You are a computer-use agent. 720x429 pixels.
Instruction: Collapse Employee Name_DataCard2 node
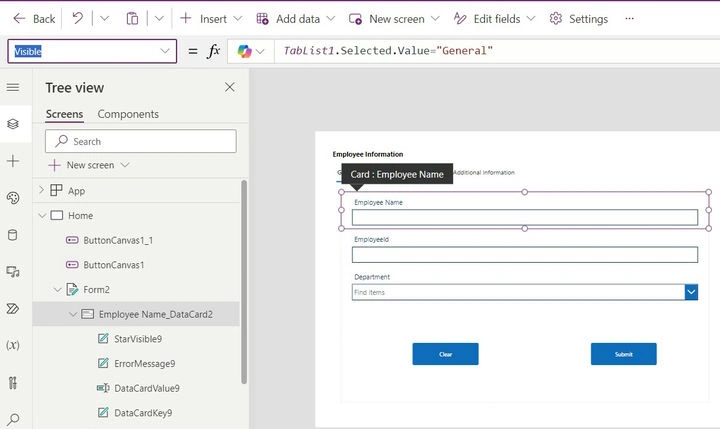point(73,314)
